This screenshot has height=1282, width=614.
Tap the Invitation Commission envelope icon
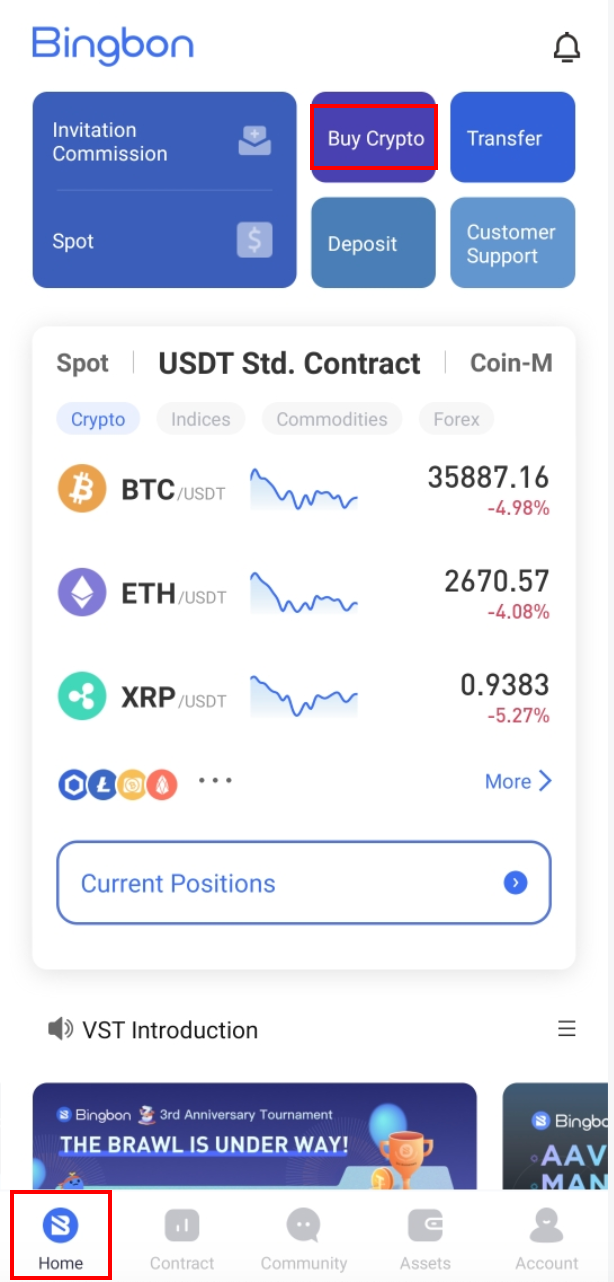pyautogui.click(x=254, y=141)
